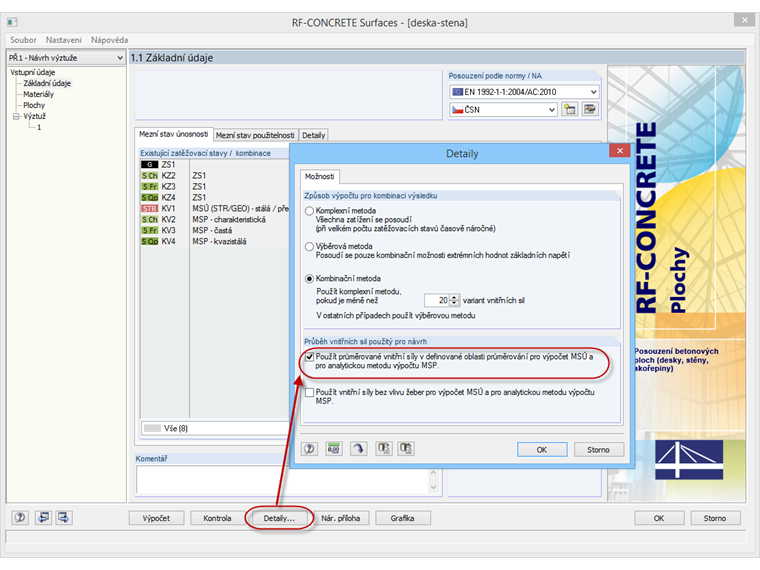This screenshot has height=570, width=760.
Task: Click Storno in the main window footer
Action: [x=715, y=518]
